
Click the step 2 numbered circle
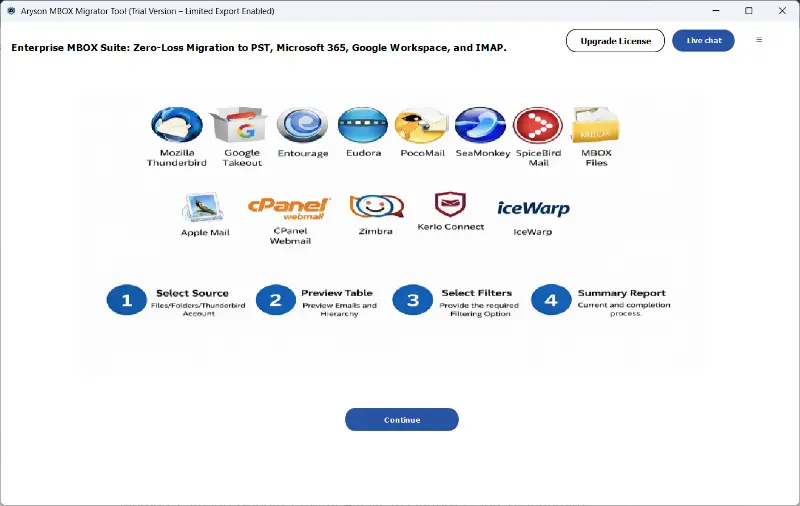[x=276, y=300]
